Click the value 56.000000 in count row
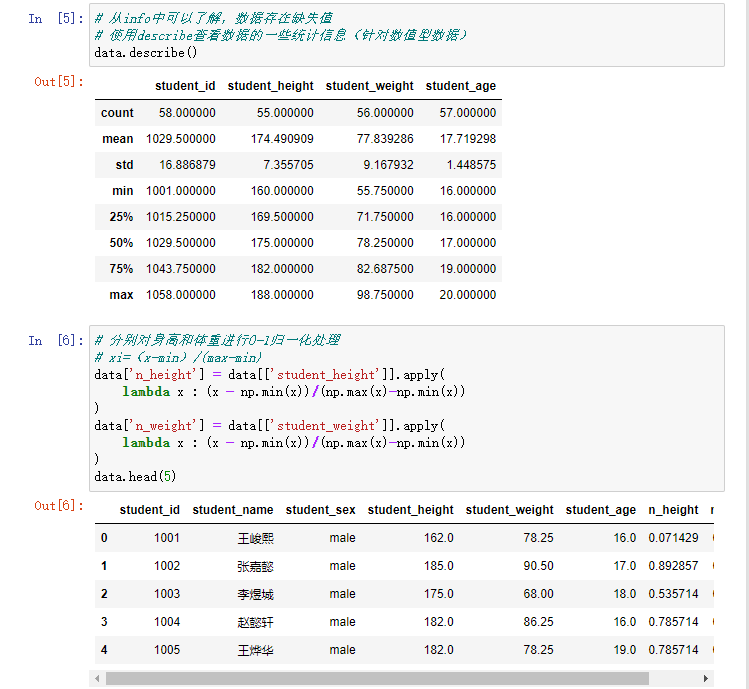Image resolution: width=749 pixels, height=689 pixels. tap(385, 113)
